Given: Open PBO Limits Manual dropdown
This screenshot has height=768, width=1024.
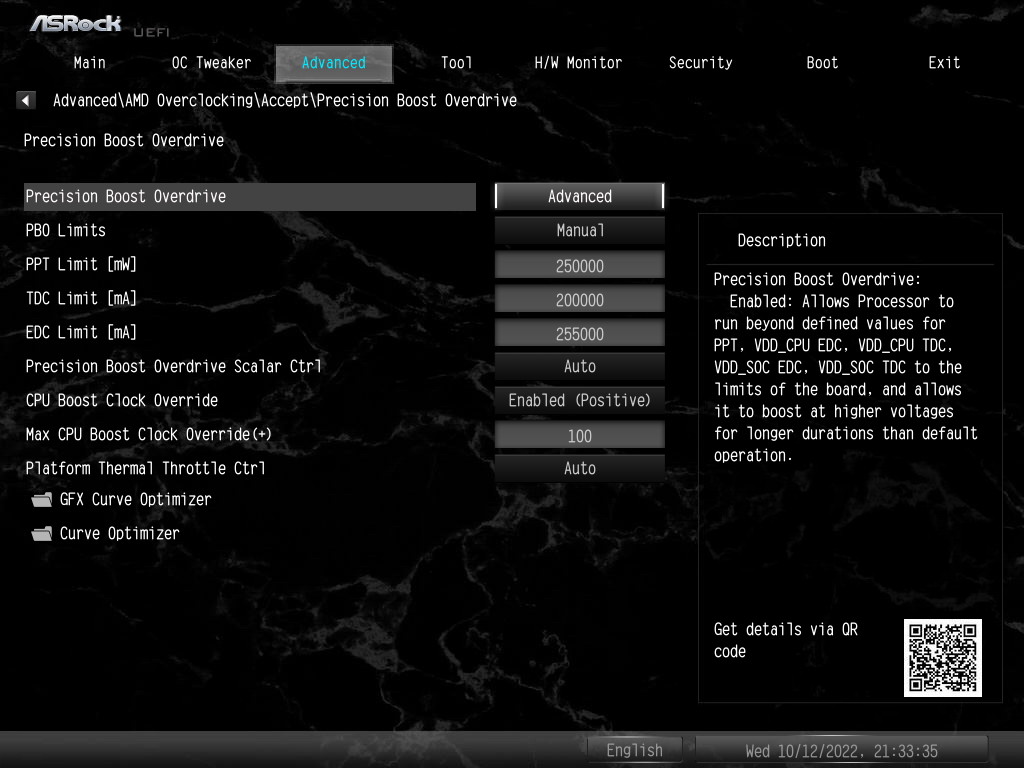Looking at the screenshot, I should [x=579, y=230].
